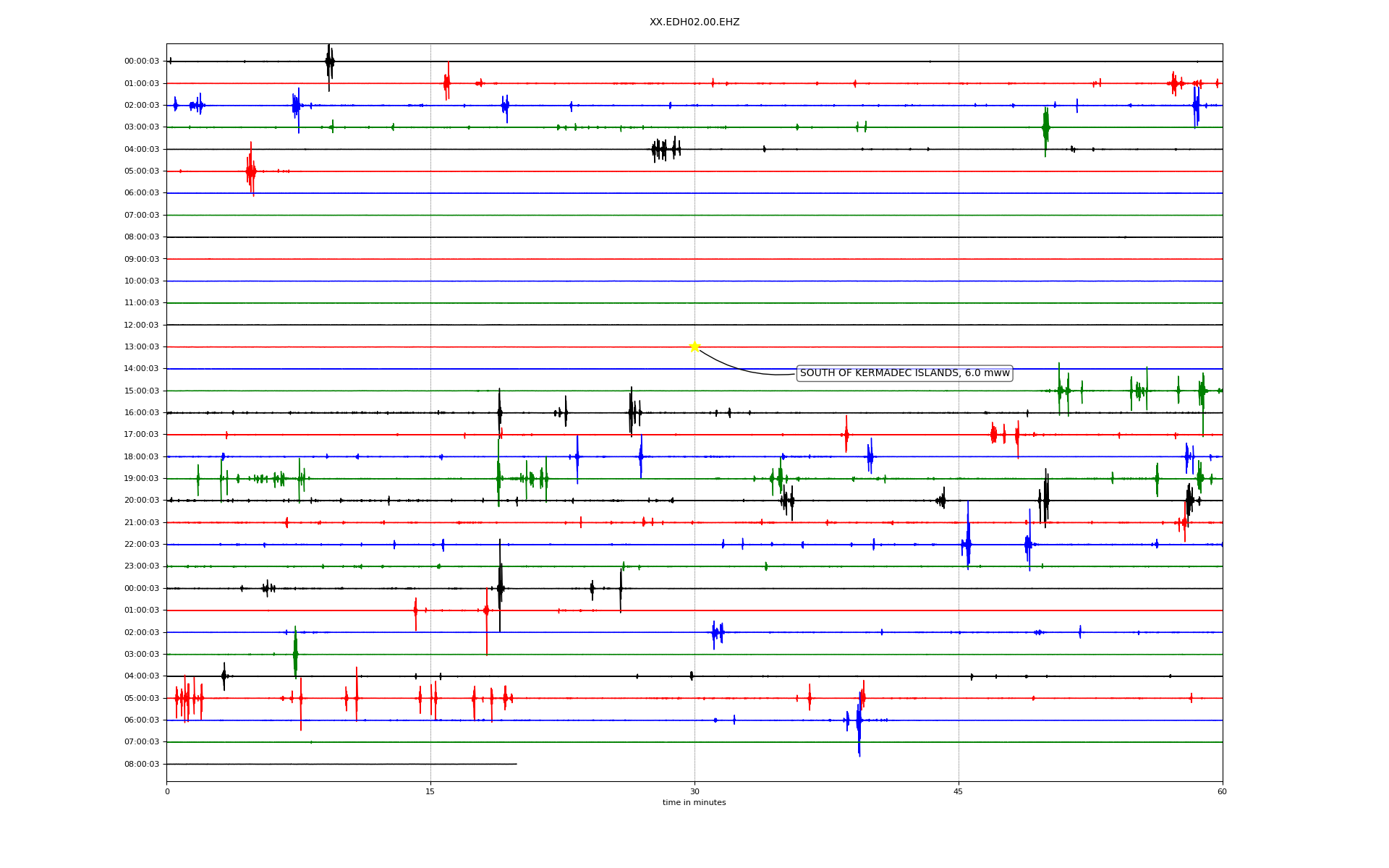Image resolution: width=1389 pixels, height=868 pixels.
Task: Click the 15 tick on x-axis
Action: pyautogui.click(x=430, y=792)
